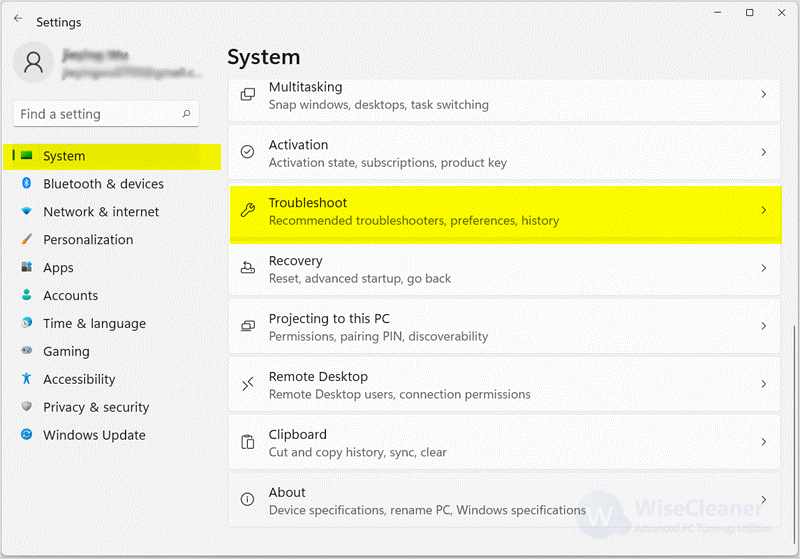
Task: Click the user profile avatar icon
Action: [x=34, y=63]
